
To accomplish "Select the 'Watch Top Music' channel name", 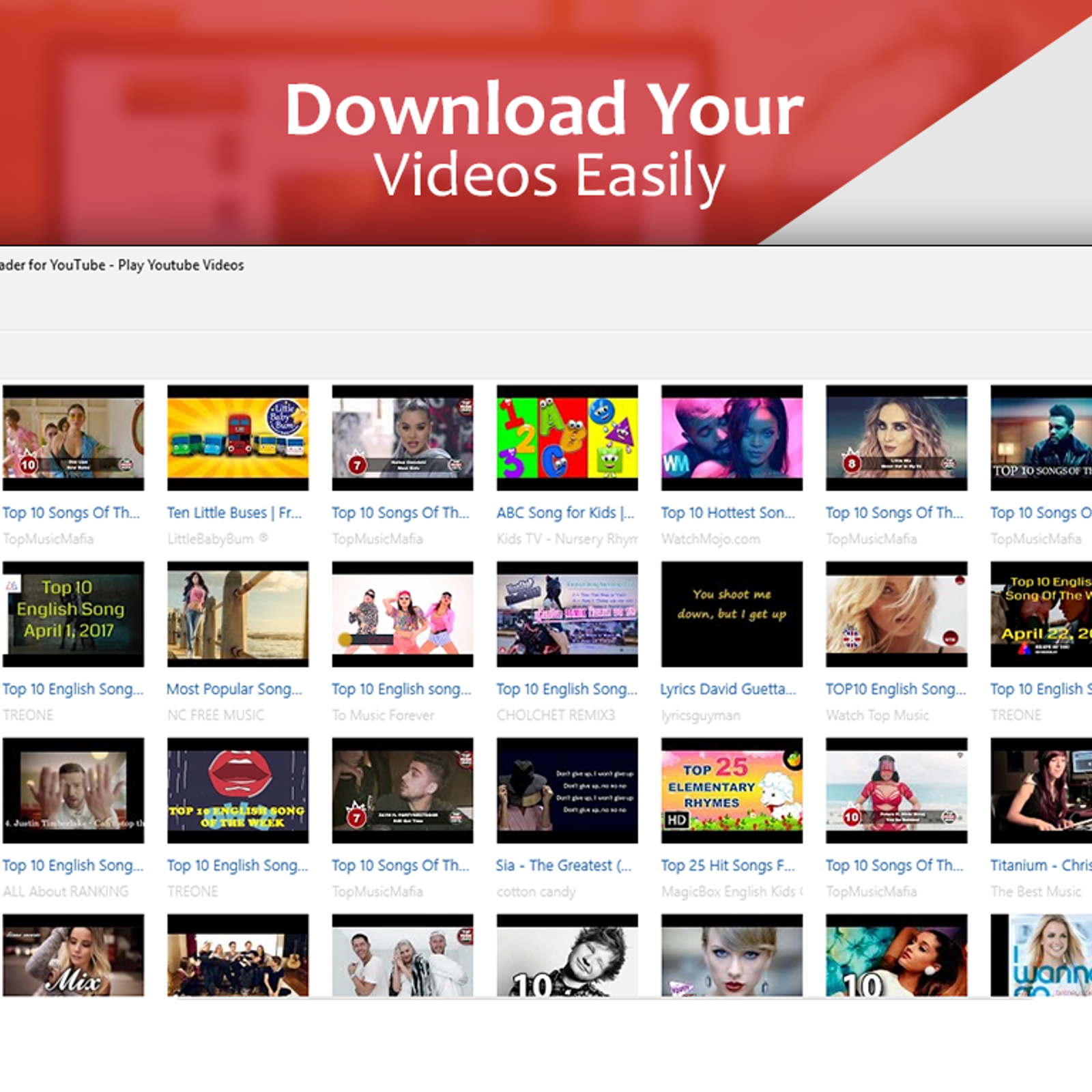I will pos(877,715).
